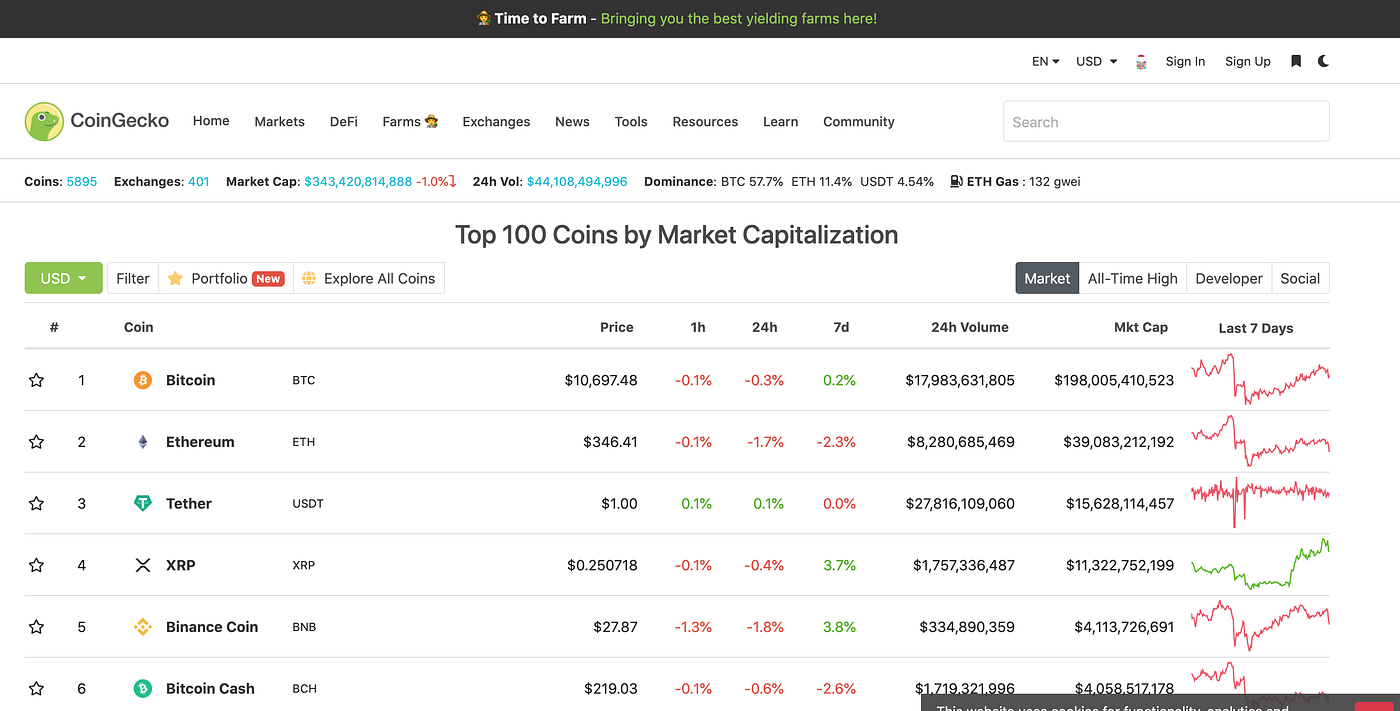Click the Portfolio star icon
The width and height of the screenshot is (1400, 711).
(175, 278)
